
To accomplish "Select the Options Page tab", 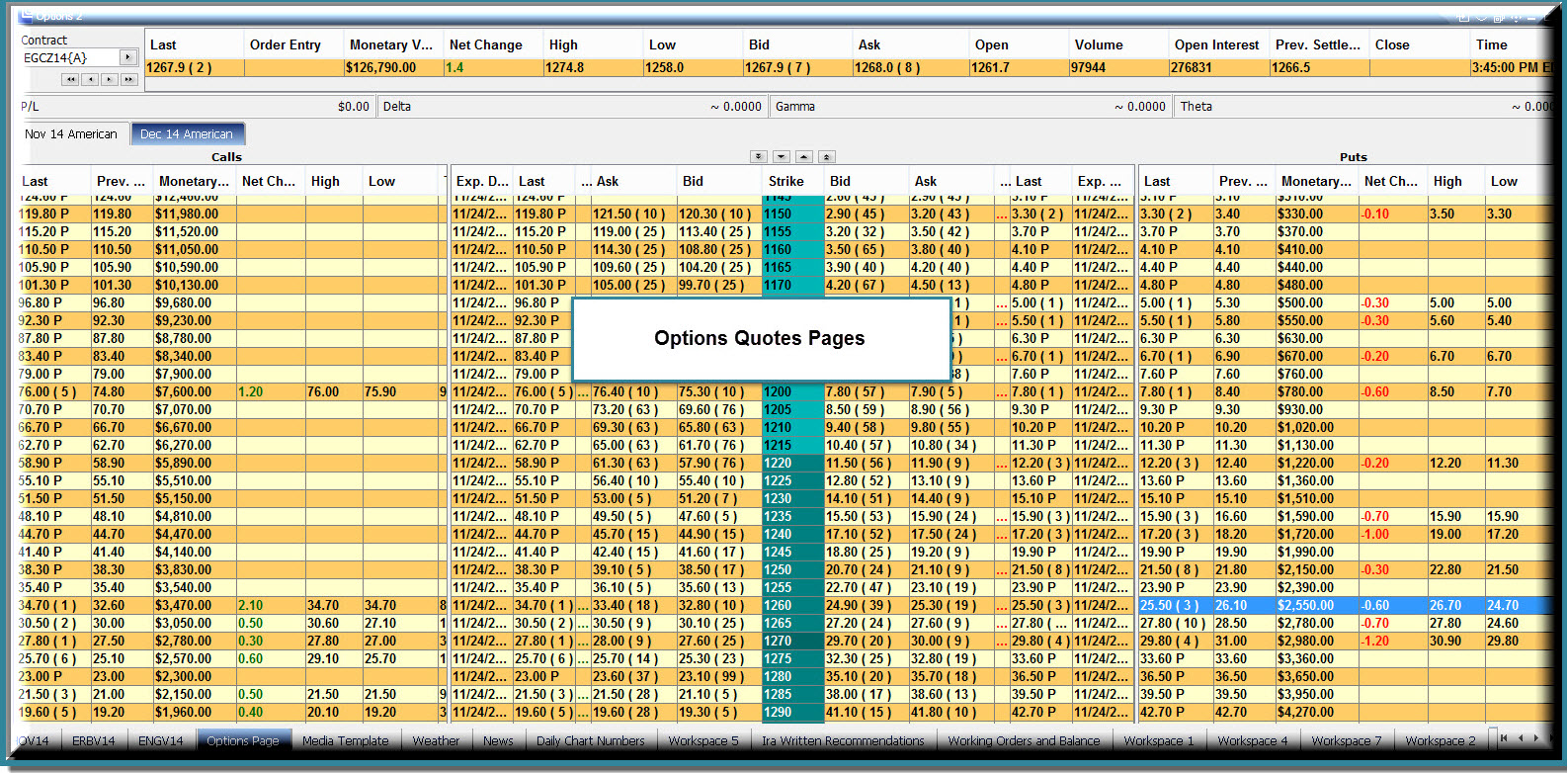I will pos(243,740).
